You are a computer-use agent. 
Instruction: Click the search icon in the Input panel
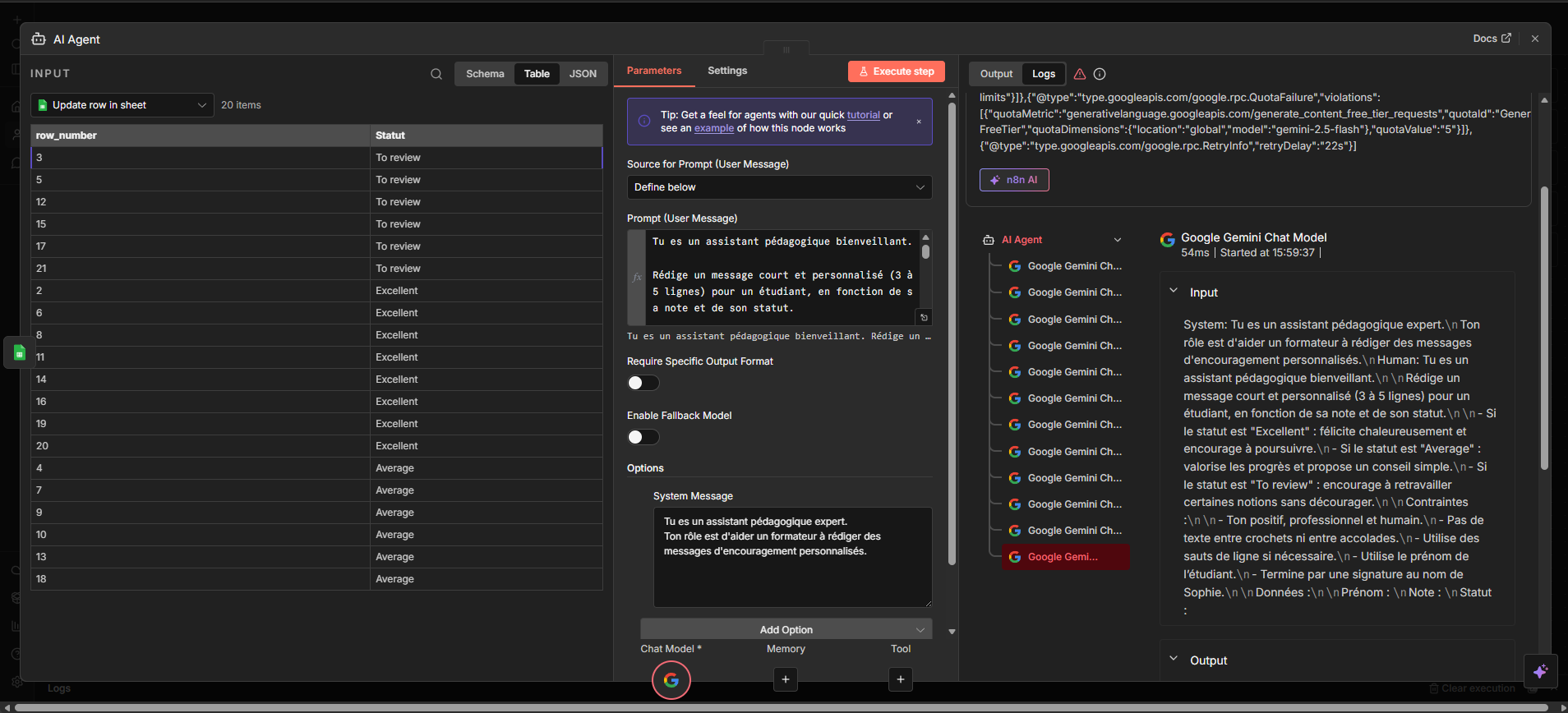436,74
